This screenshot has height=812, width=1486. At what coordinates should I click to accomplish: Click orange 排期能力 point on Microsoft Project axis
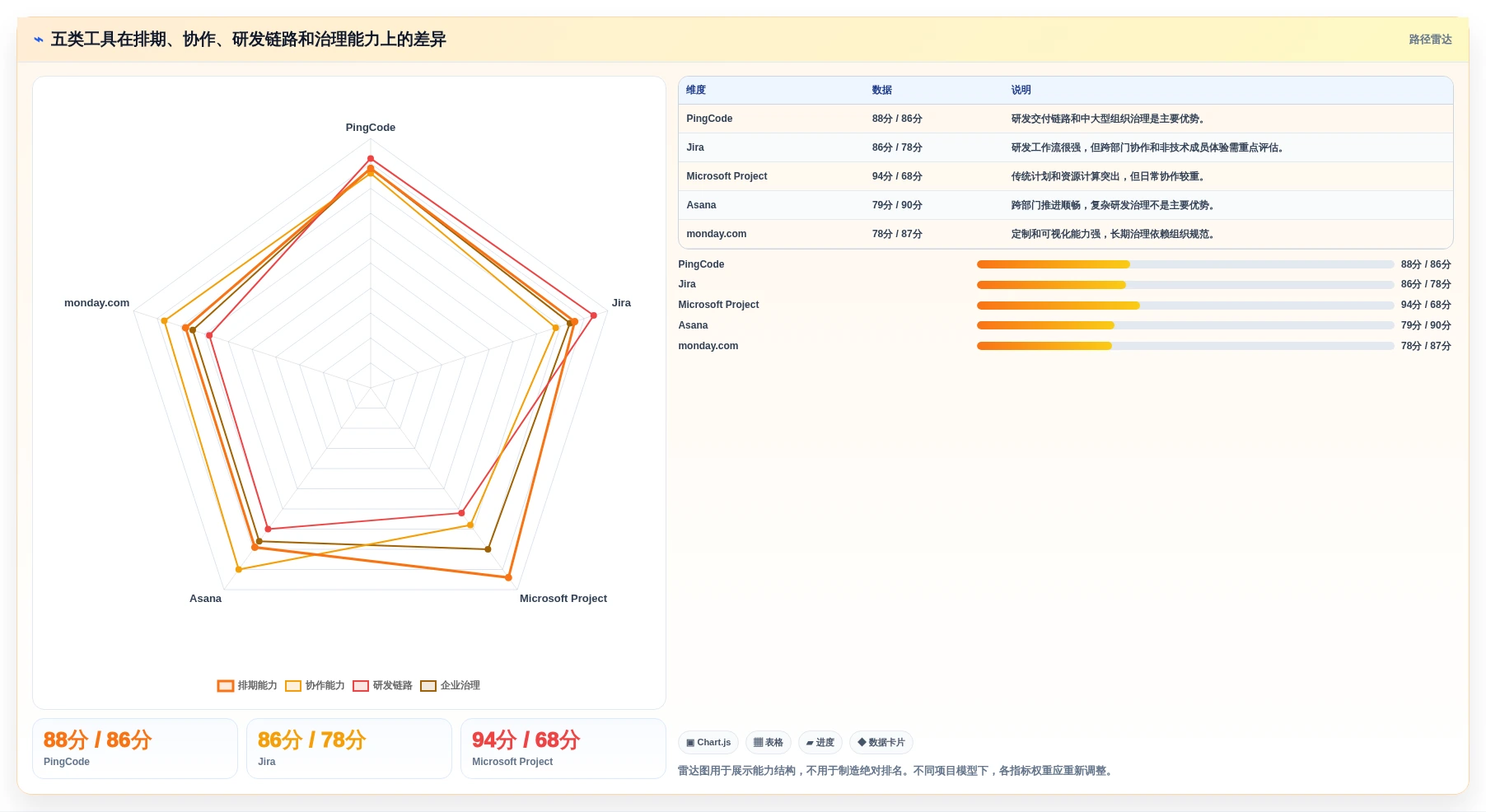coord(508,577)
